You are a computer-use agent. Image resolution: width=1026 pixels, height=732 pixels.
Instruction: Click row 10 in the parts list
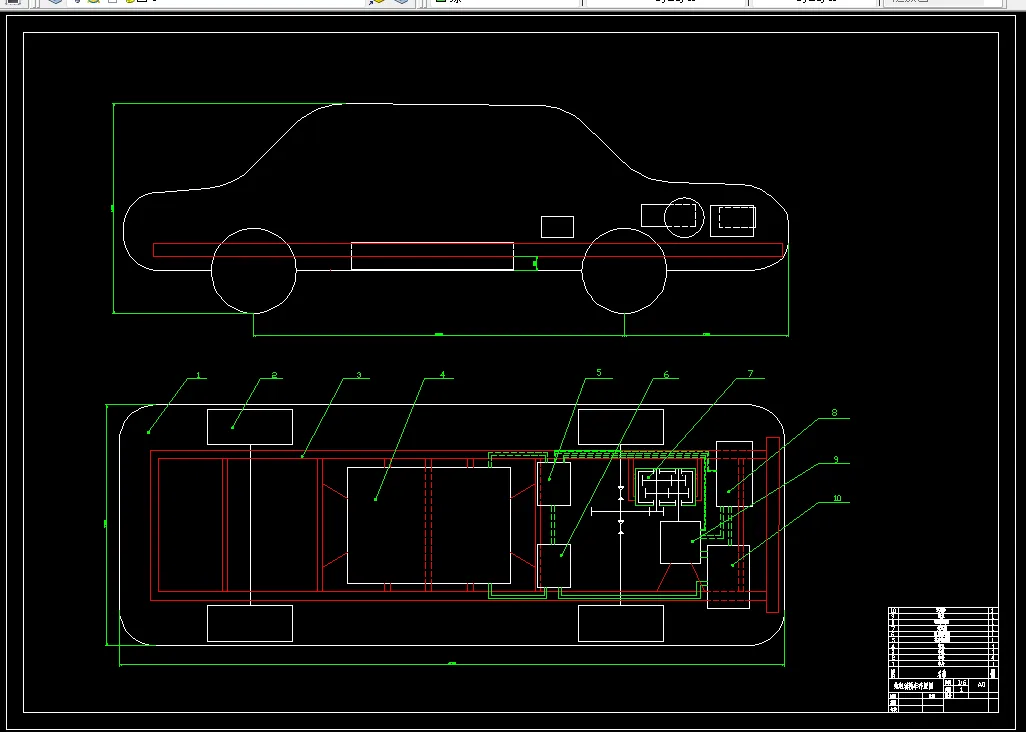[x=942, y=611]
